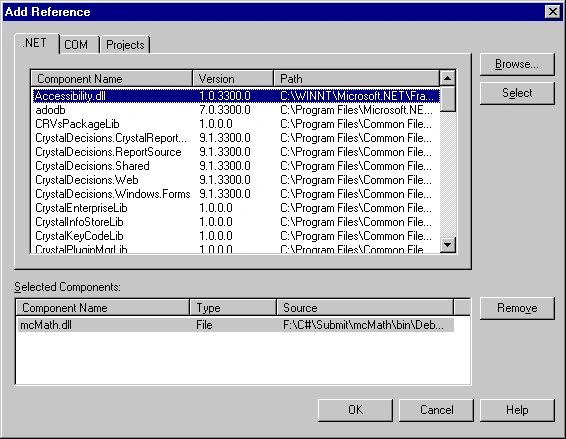Sort by the Path column header

click(357, 78)
